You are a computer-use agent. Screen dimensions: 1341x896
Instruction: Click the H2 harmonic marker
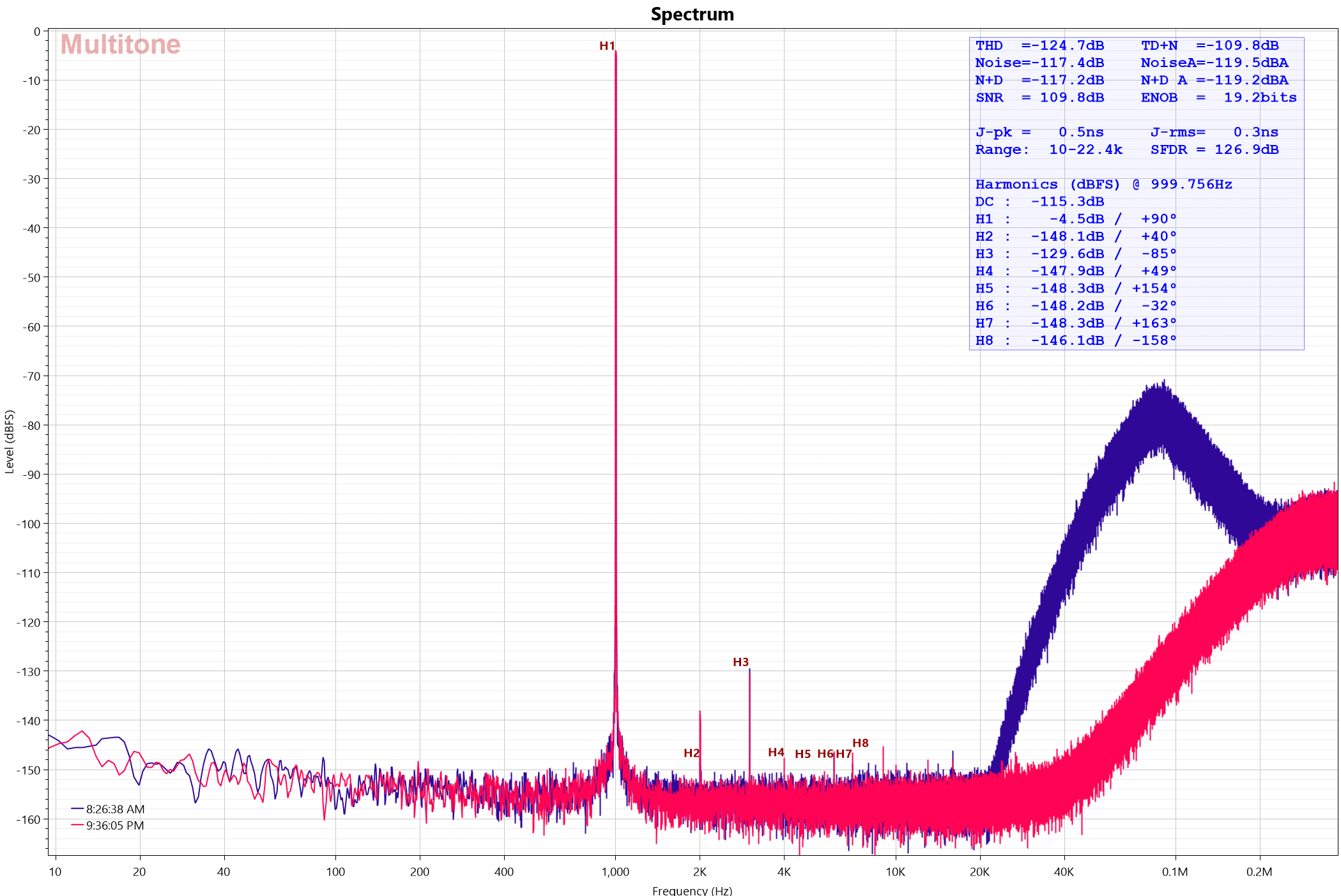(691, 753)
